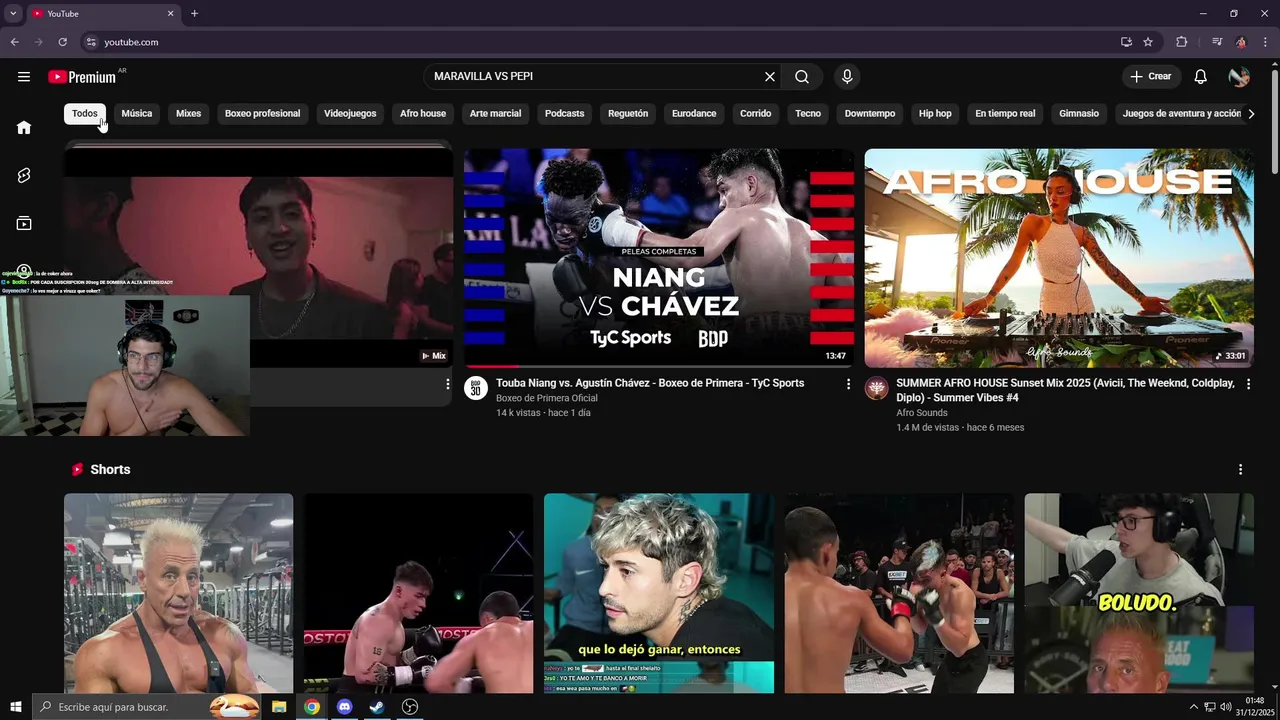
Task: Open options menu for Niang vs. Chávez video
Action: [x=848, y=384]
